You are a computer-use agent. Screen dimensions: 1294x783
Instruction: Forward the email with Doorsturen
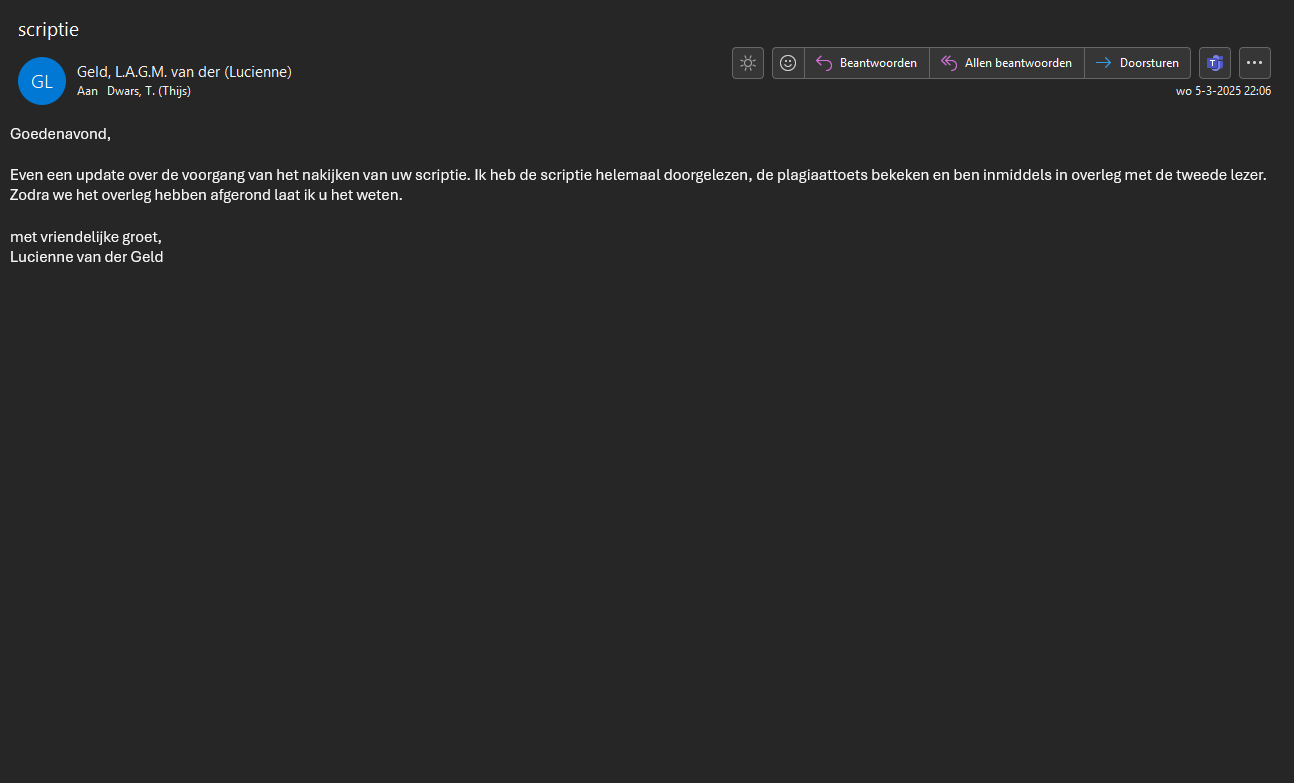click(1137, 63)
